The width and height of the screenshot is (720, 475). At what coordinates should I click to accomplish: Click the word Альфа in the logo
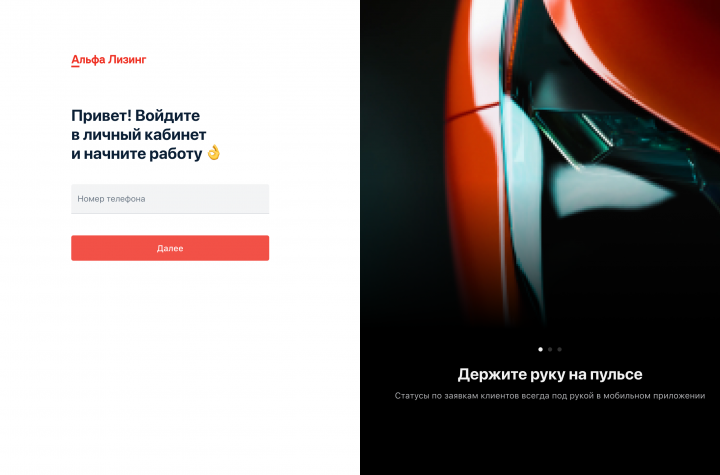88,60
